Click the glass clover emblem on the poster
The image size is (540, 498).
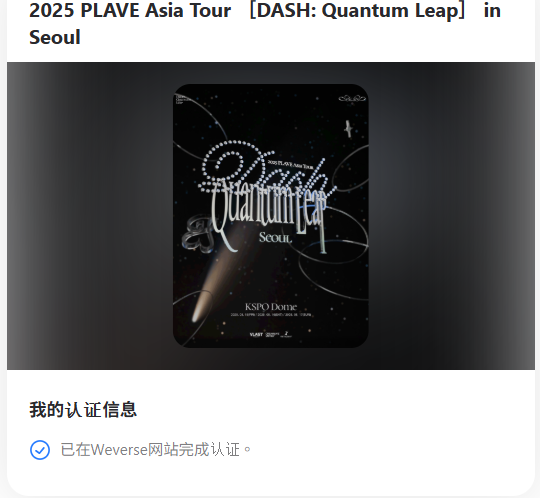[x=197, y=234]
